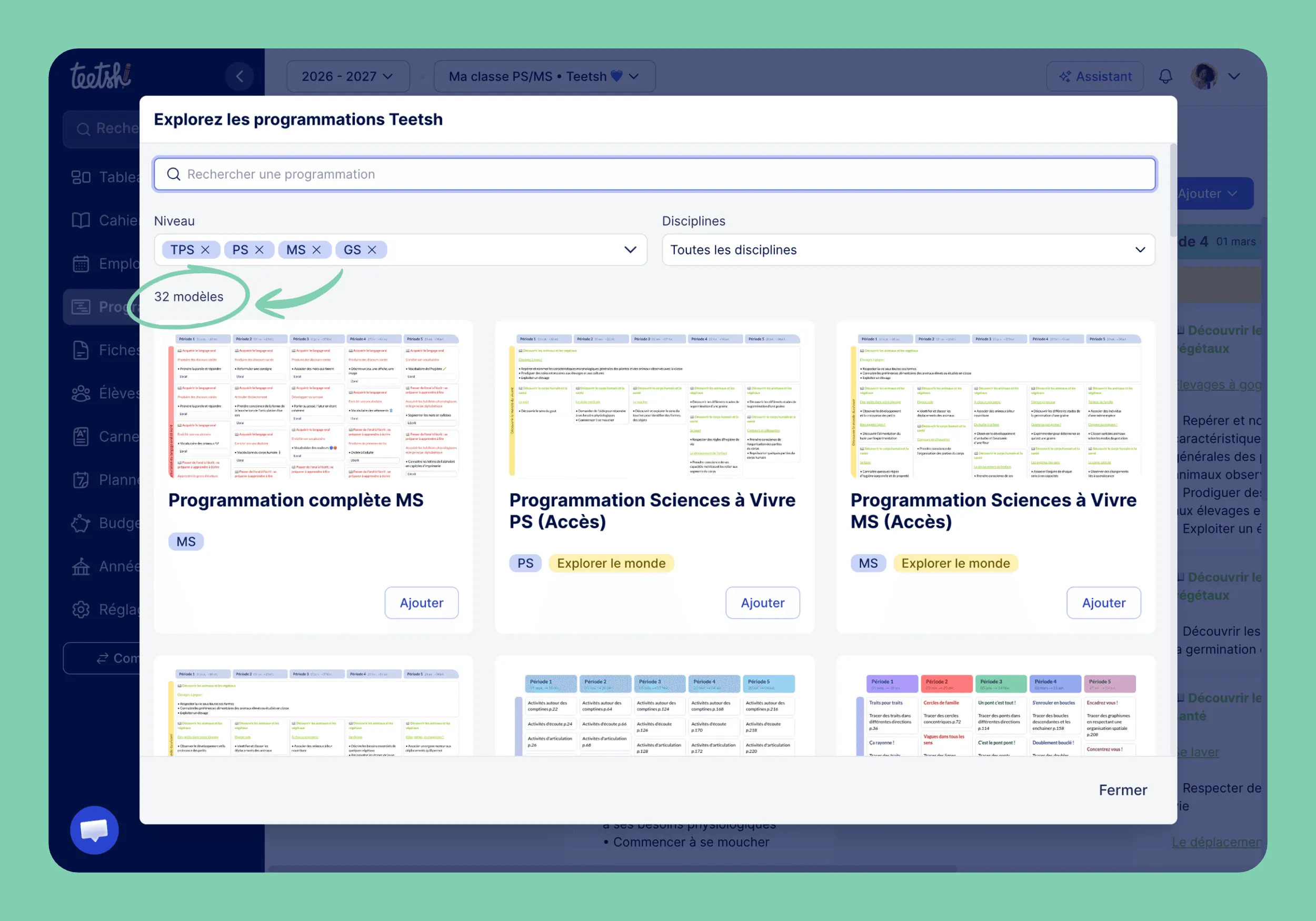Click the user avatar picture
This screenshot has height=921, width=1316.
(x=1204, y=76)
